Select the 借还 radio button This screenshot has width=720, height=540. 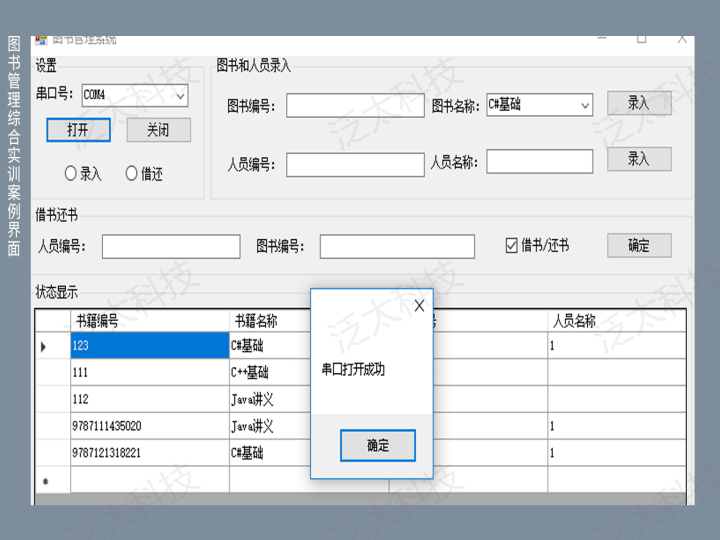click(132, 173)
